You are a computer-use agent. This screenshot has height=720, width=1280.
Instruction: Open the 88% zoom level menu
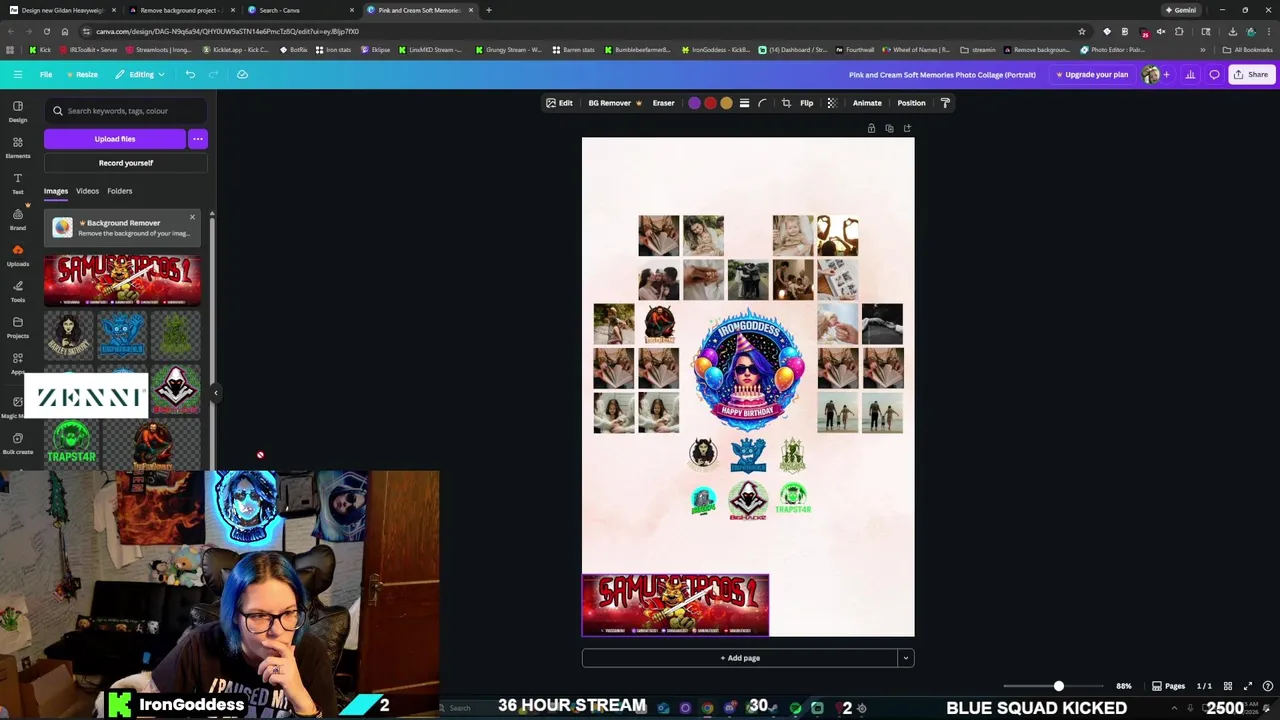(x=1124, y=686)
